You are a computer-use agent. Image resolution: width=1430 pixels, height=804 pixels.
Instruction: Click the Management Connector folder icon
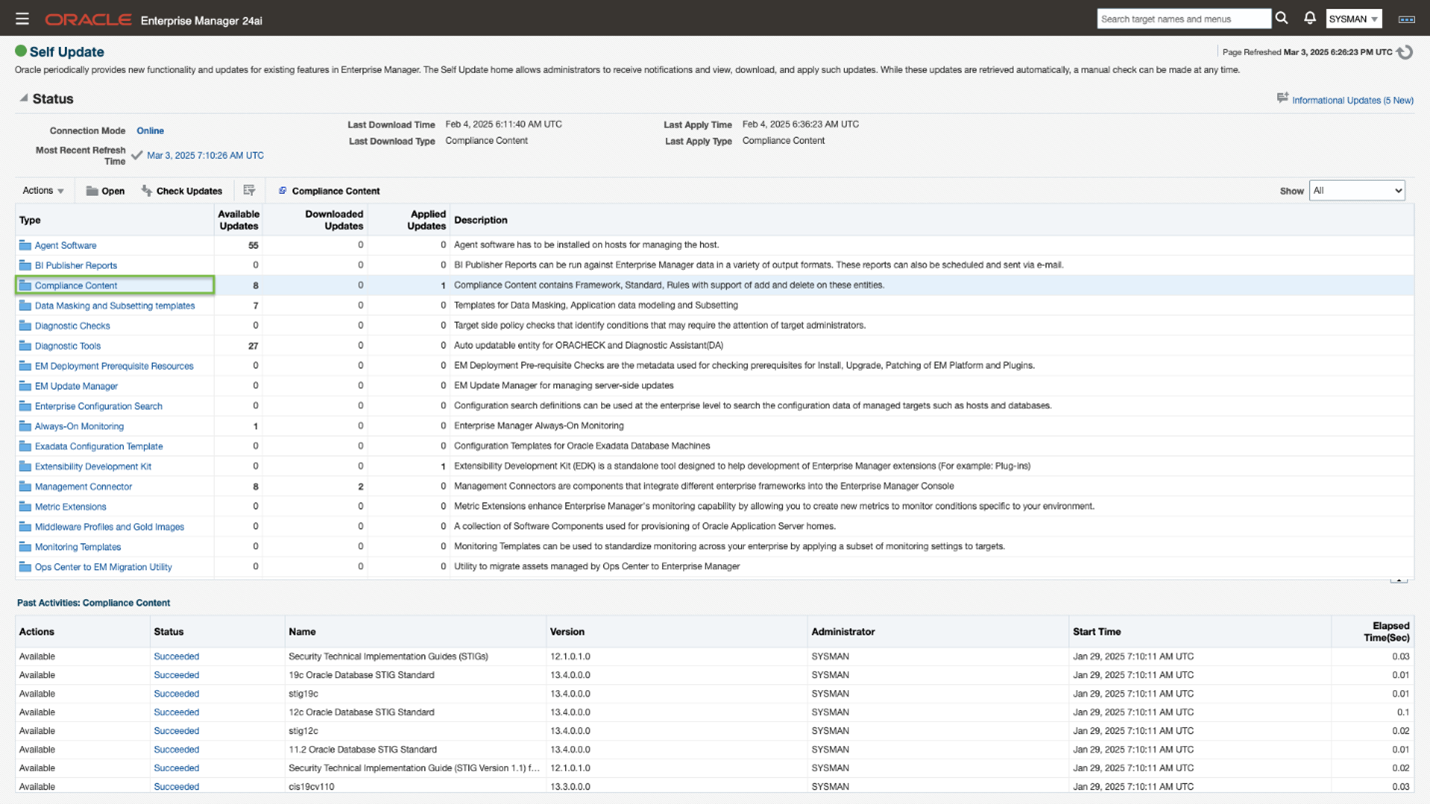pyautogui.click(x=25, y=487)
